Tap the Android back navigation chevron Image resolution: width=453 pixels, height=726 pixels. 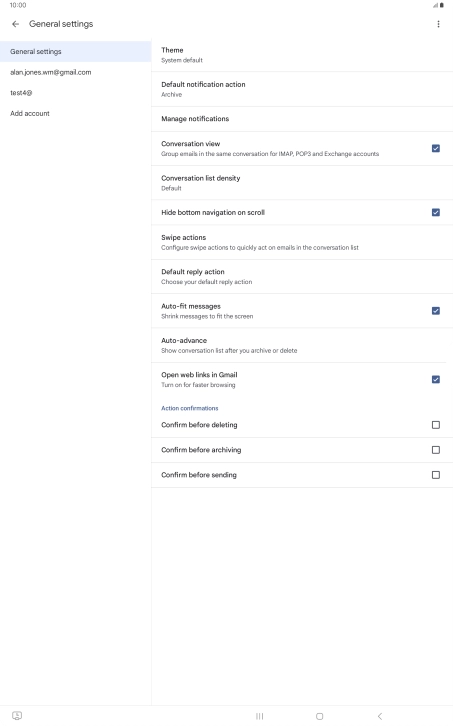pos(379,716)
